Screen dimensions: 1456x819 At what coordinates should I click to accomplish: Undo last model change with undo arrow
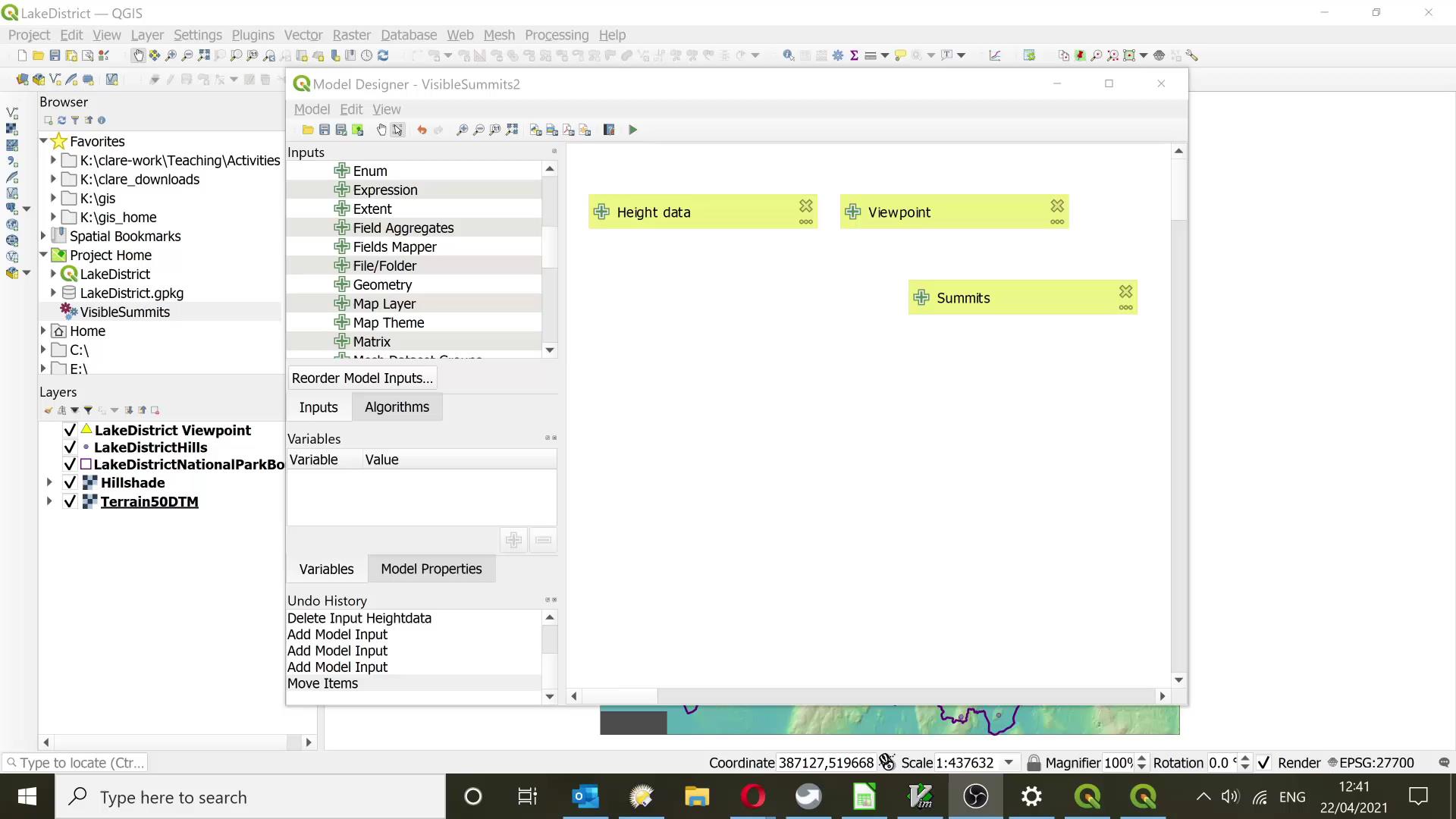(x=422, y=130)
